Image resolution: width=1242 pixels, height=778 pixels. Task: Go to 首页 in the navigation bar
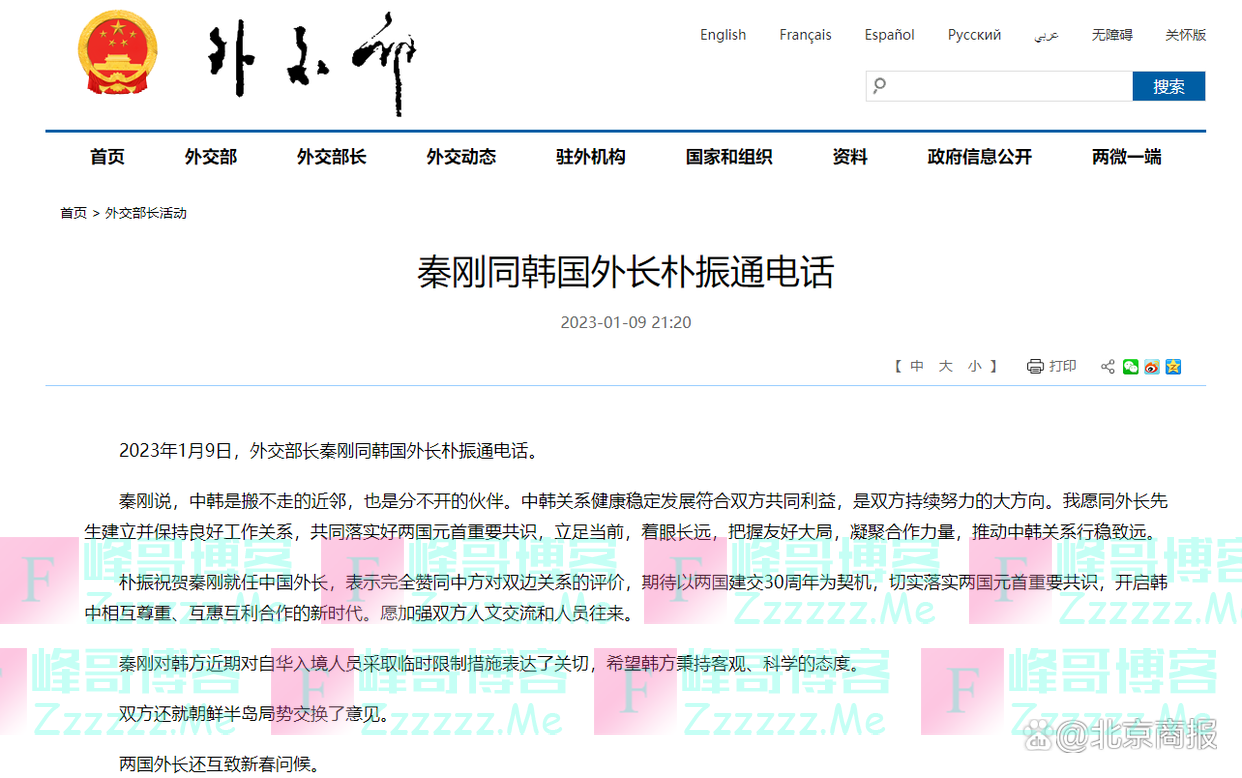[x=107, y=157]
